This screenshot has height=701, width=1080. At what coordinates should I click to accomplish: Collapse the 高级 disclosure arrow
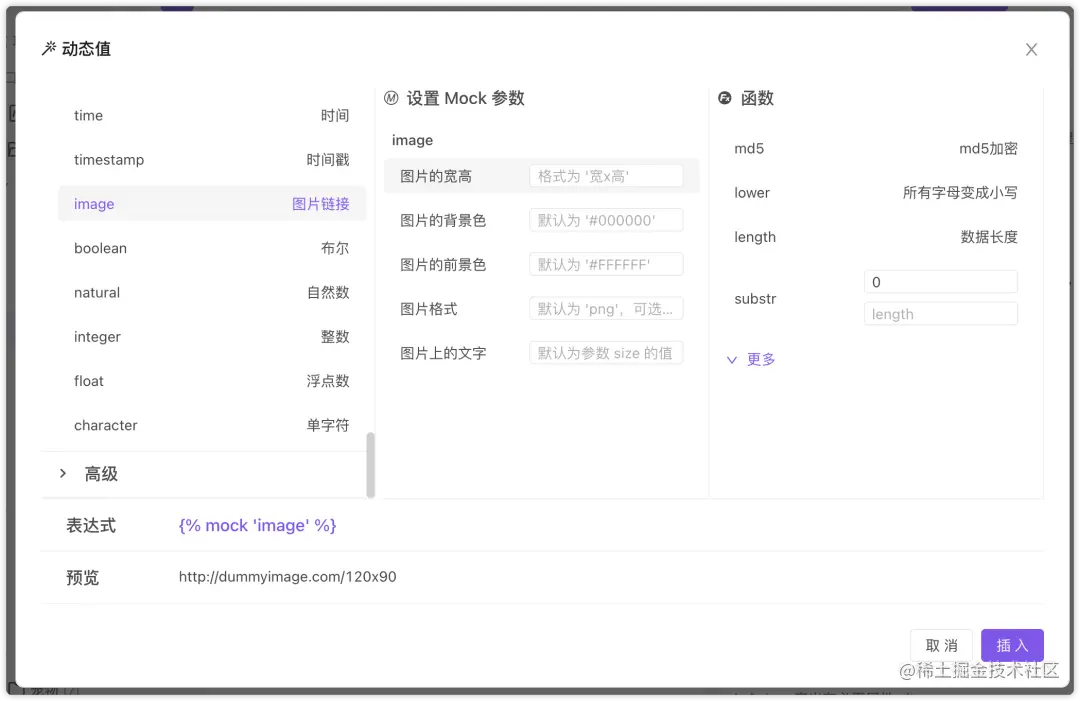click(62, 473)
